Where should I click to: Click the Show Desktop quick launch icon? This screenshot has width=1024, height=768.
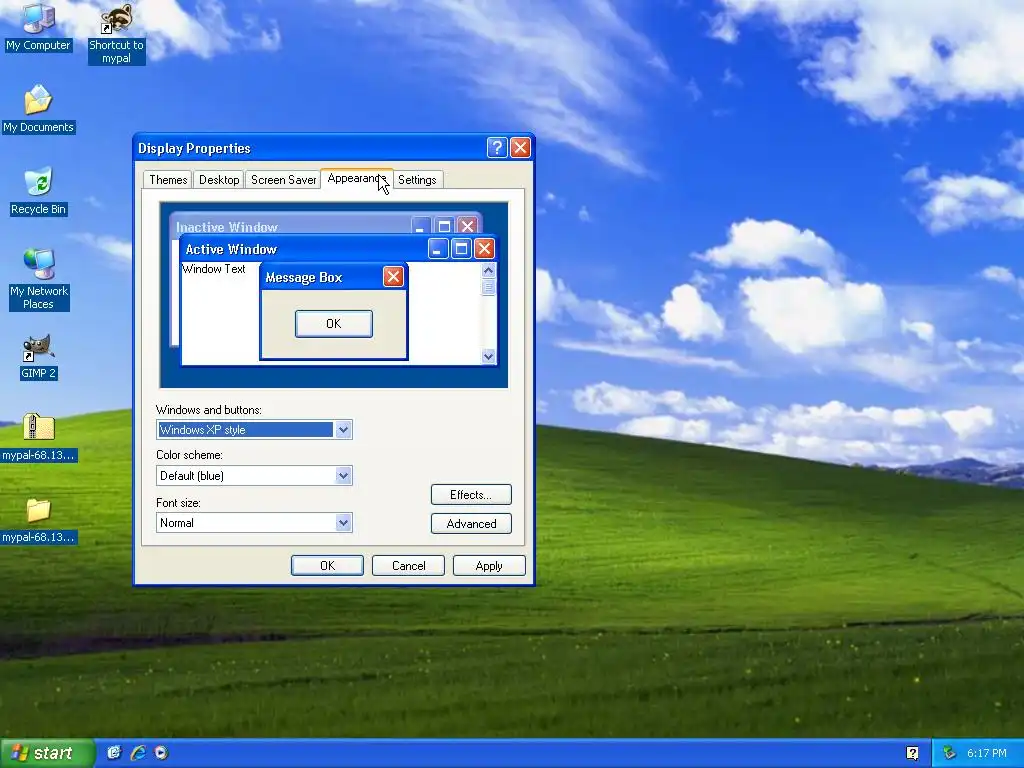coord(114,753)
